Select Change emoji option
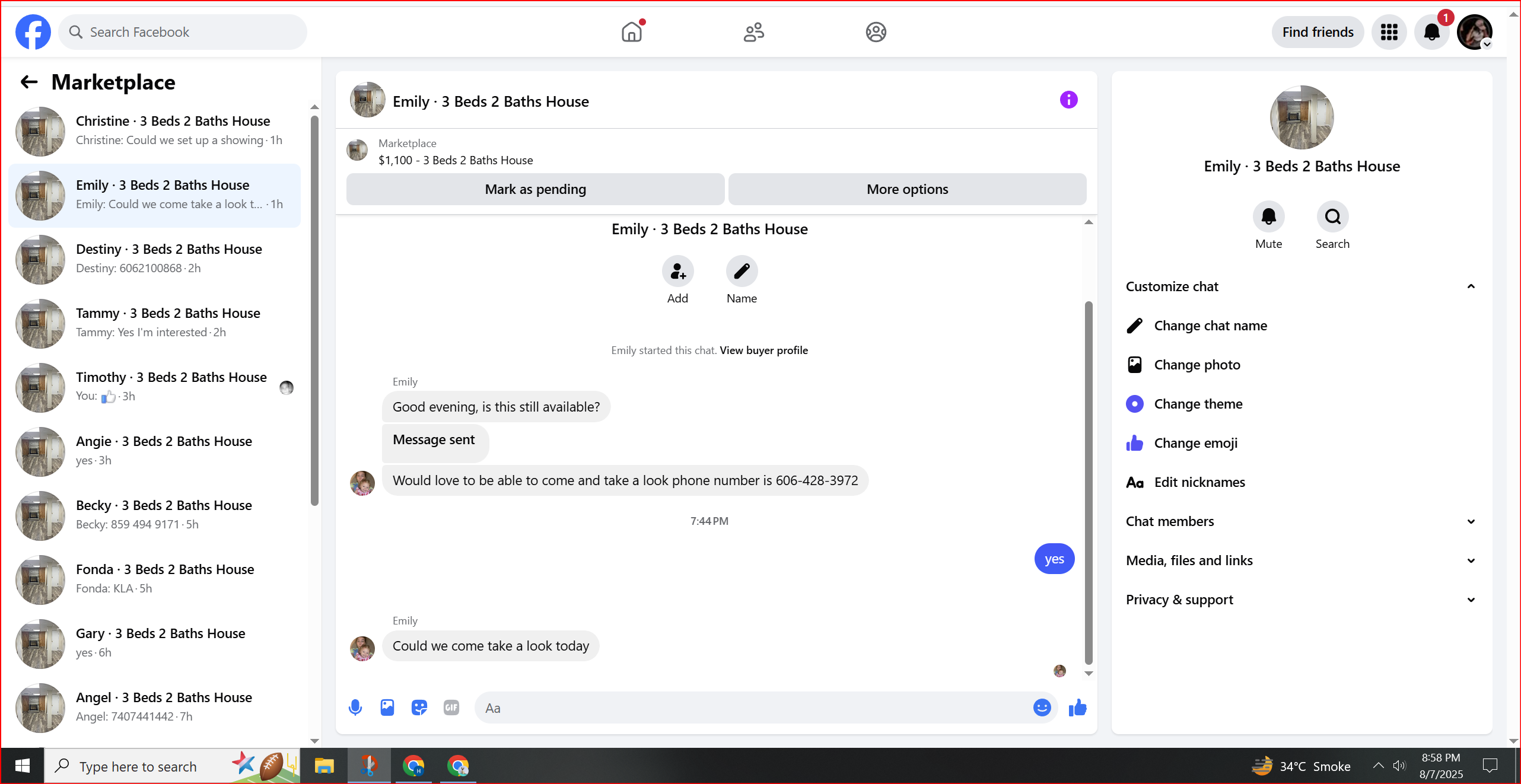 click(x=1302, y=443)
